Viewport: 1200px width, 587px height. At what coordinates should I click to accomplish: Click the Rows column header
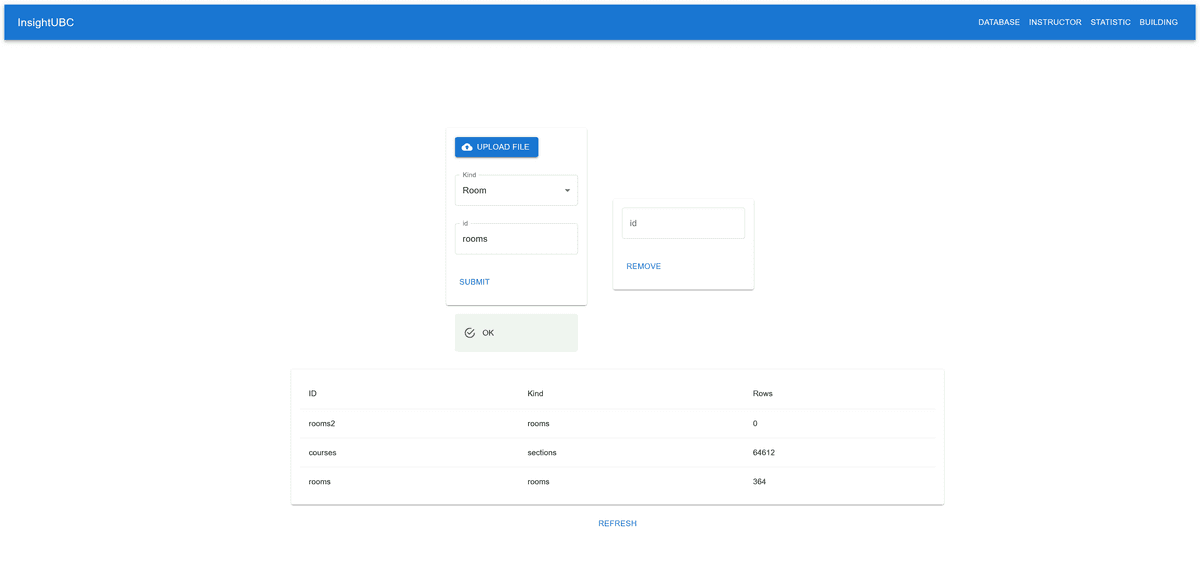click(763, 394)
